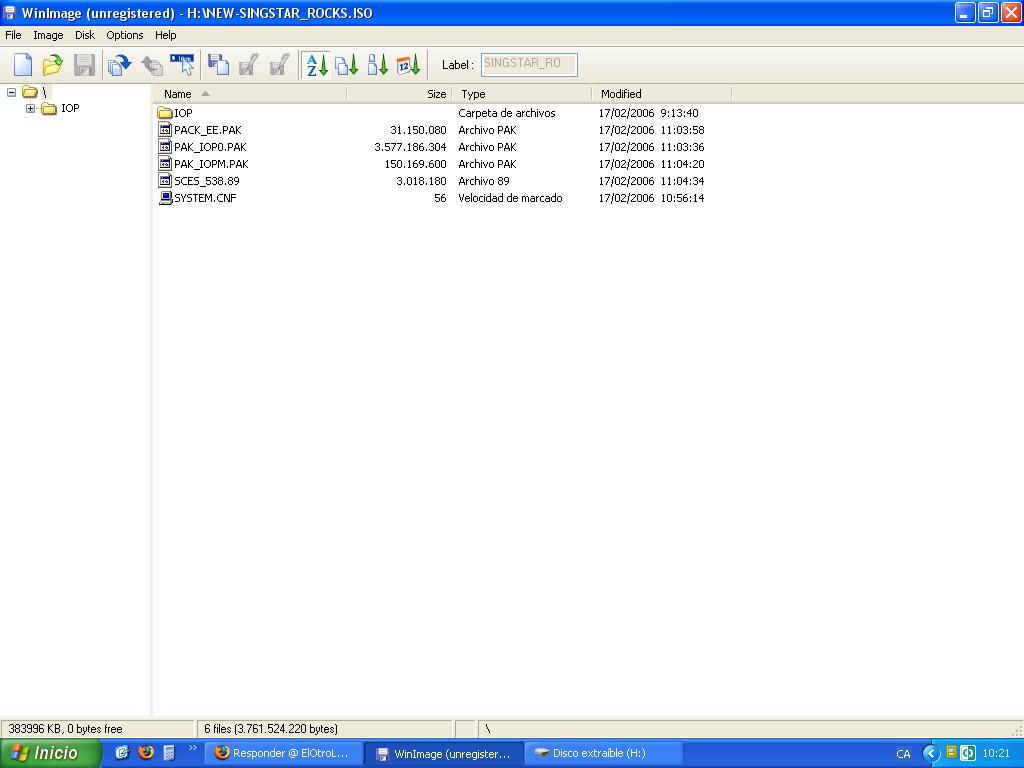
Task: Sort files by type toolbar icon
Action: [347, 65]
